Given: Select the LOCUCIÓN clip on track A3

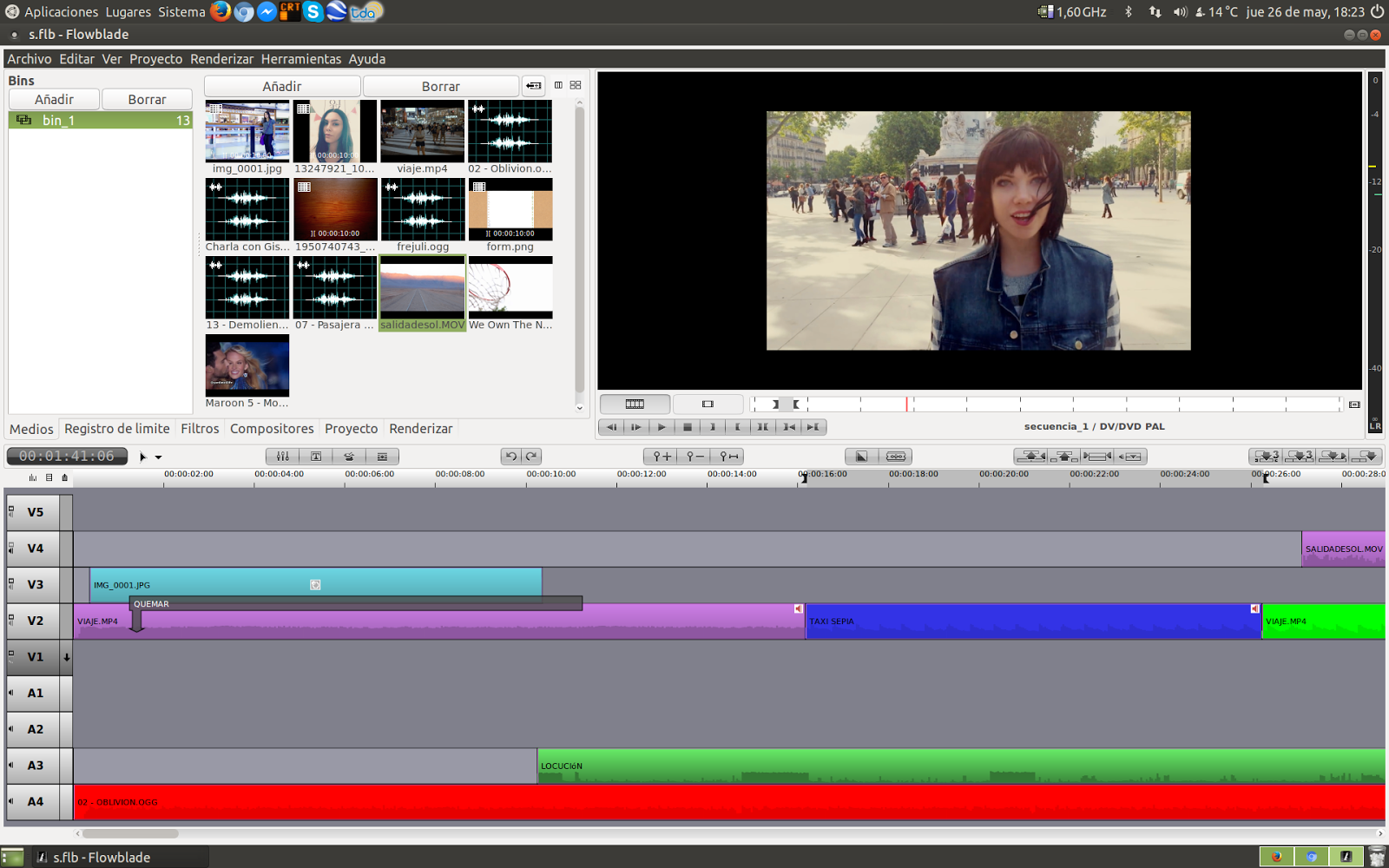Looking at the screenshot, I should coord(961,766).
